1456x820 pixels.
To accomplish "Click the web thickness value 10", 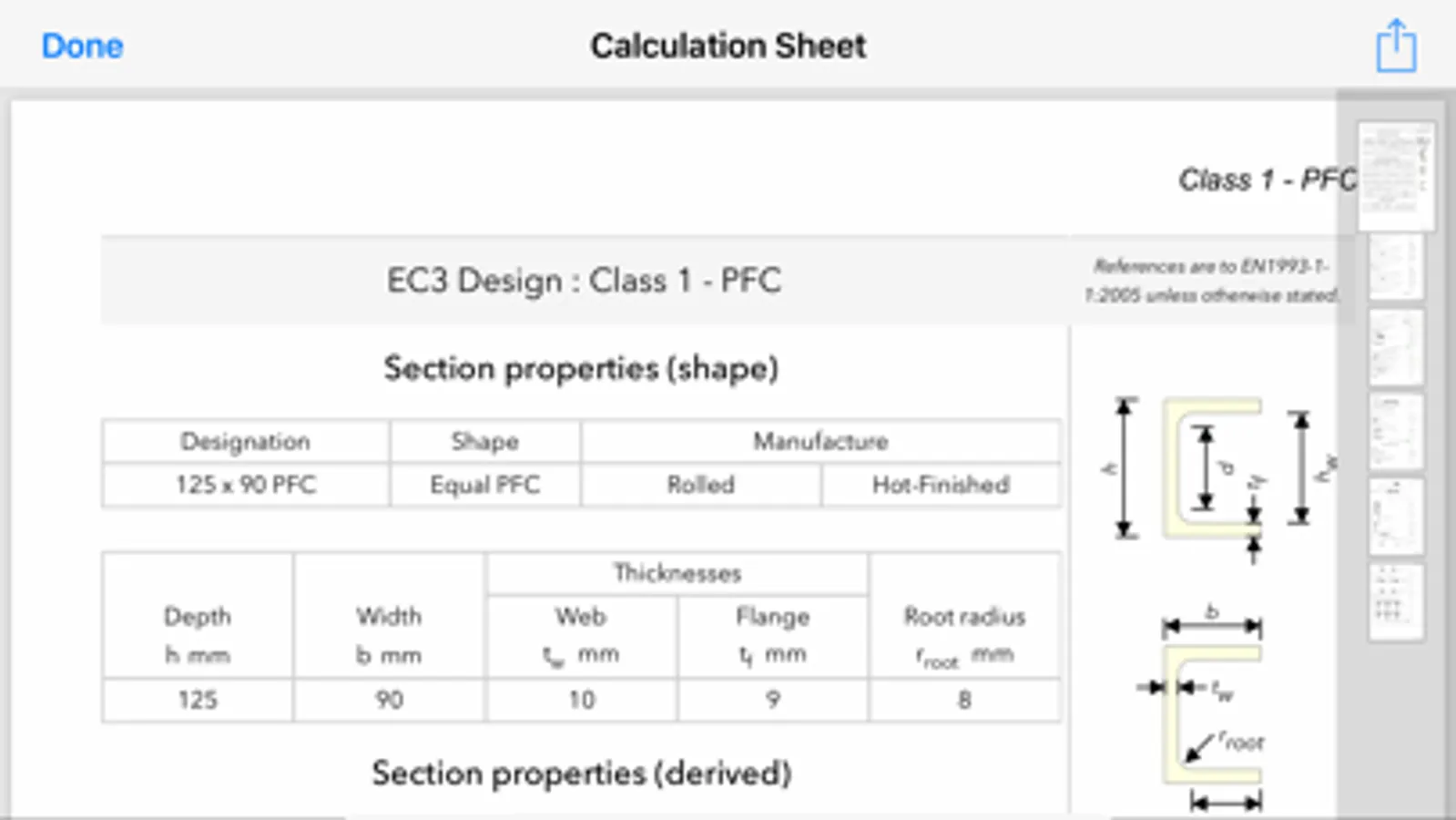I will [x=581, y=700].
